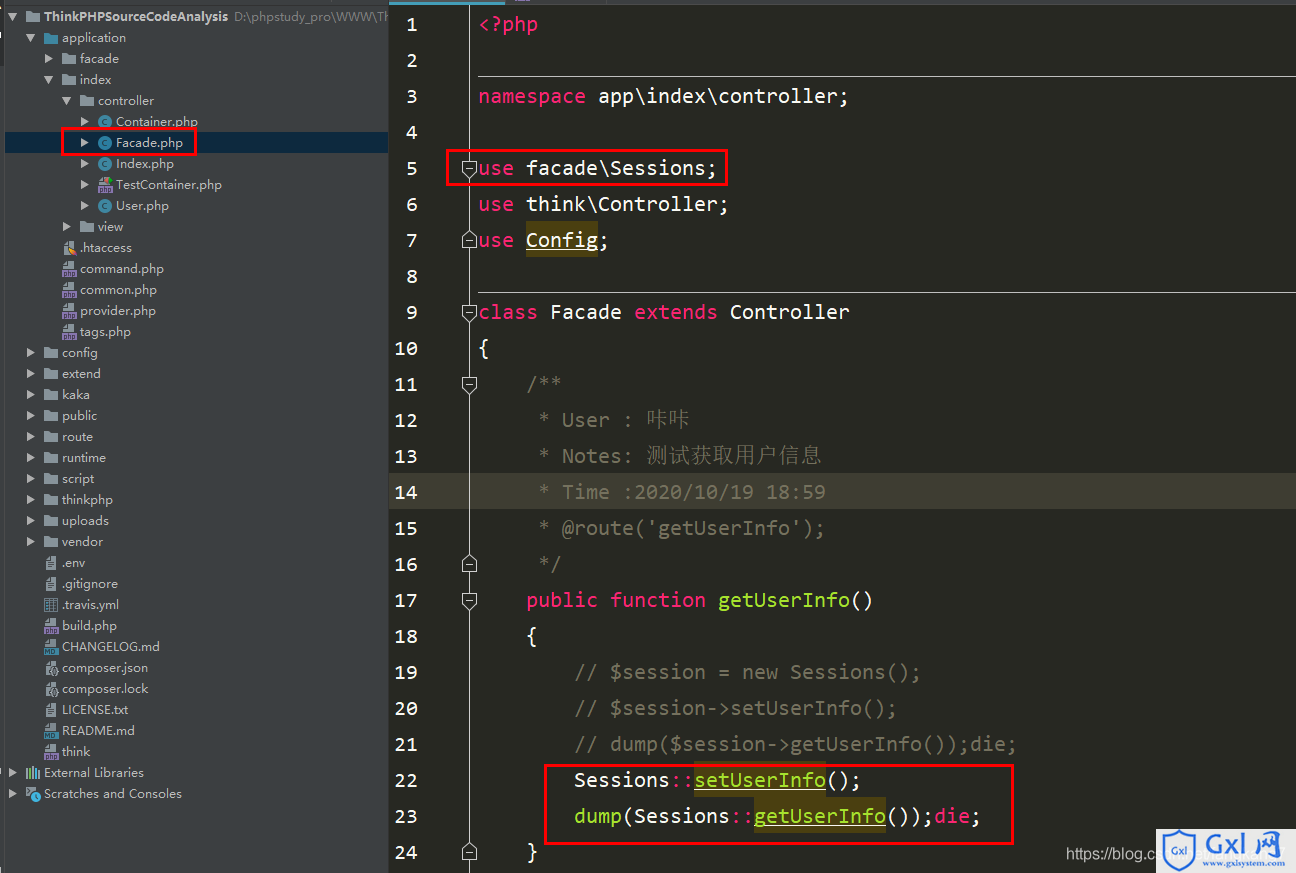Click the Scratches and Consoles icon
Screen dimensions: 1296x873
33,794
